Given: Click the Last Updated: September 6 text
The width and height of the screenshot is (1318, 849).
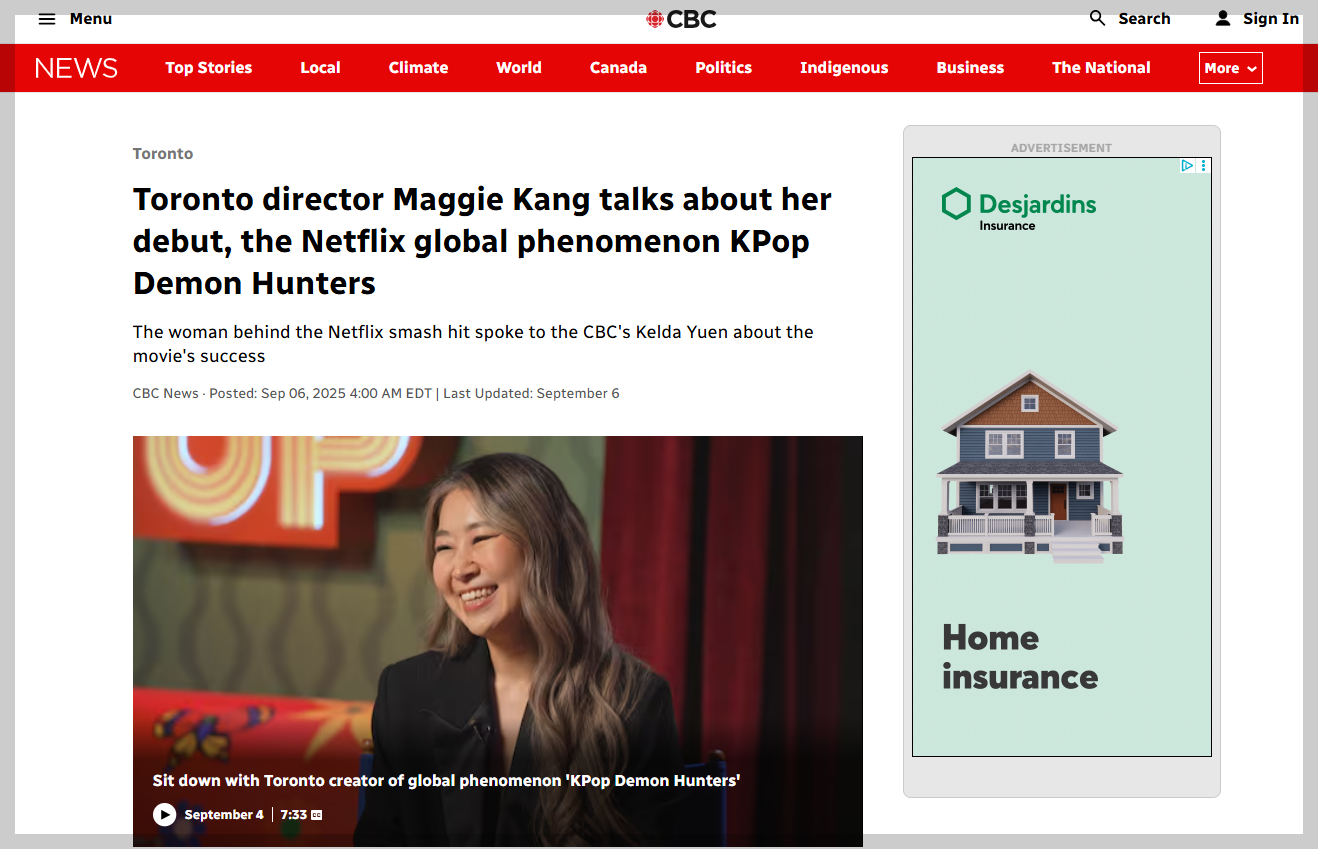Looking at the screenshot, I should (x=531, y=393).
